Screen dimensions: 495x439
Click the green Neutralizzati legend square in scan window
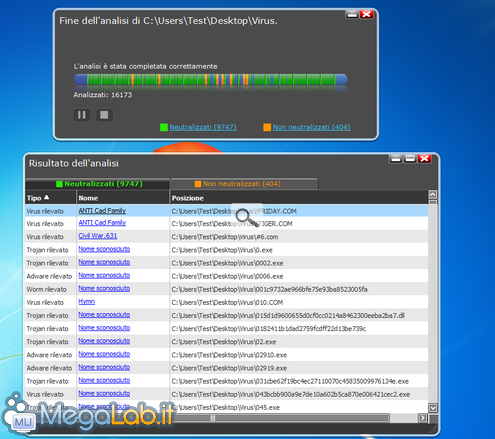pyautogui.click(x=164, y=127)
